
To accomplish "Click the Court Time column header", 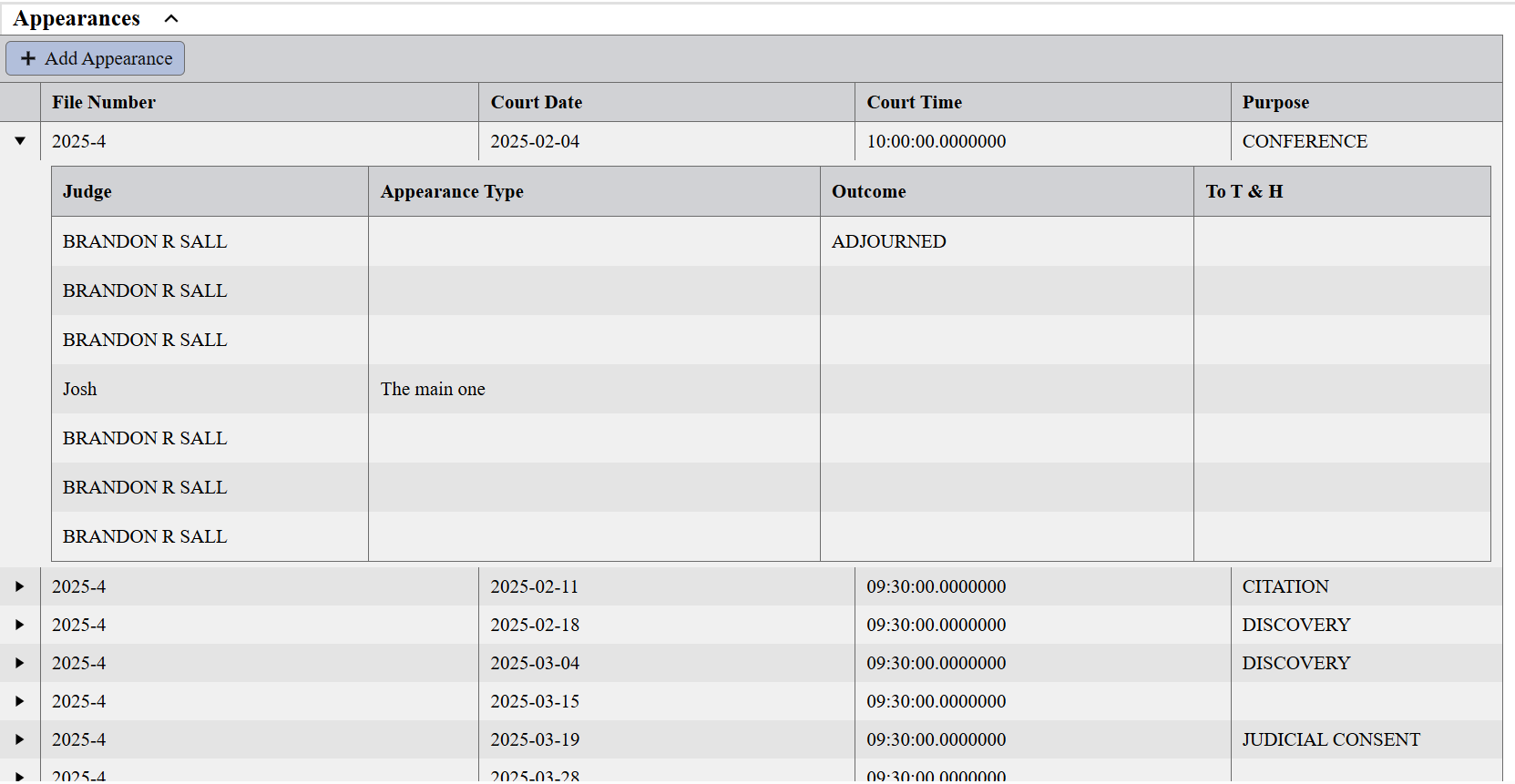I will (914, 102).
